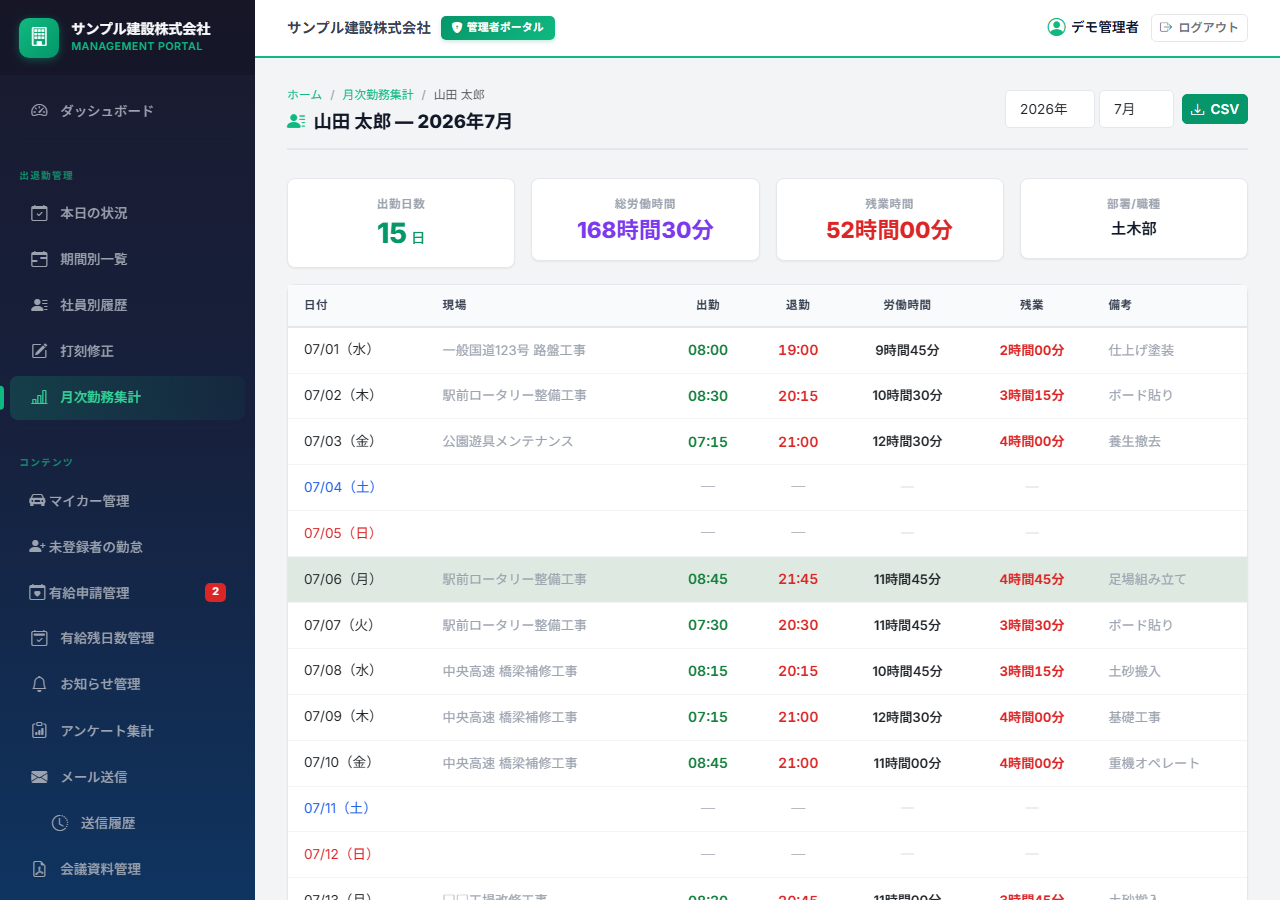
Task: Click the 部署/職種 土木部 card
Action: pos(1134,219)
